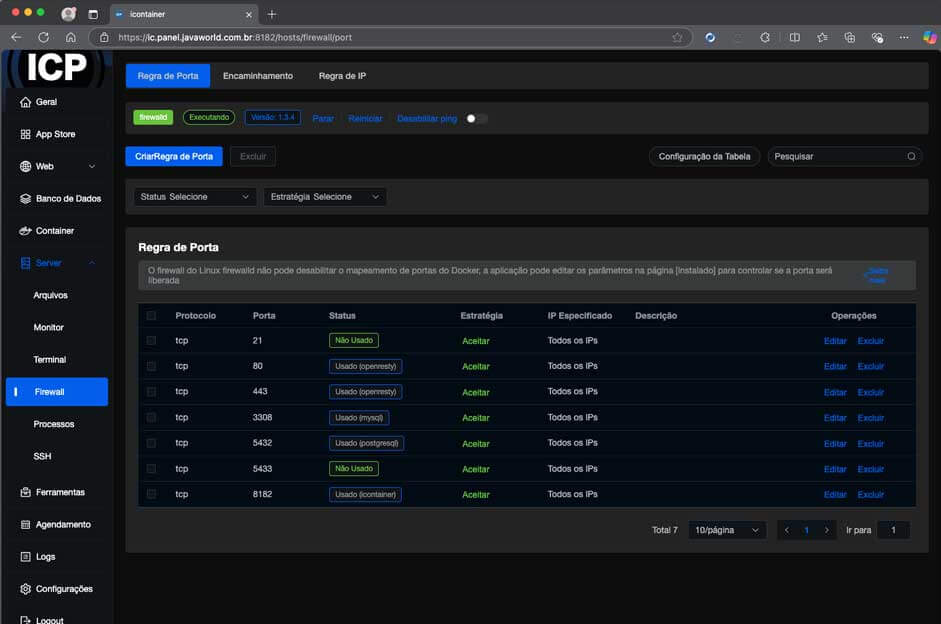The image size is (941, 624).
Task: Select the Banco de Dados database icon
Action: (26, 199)
